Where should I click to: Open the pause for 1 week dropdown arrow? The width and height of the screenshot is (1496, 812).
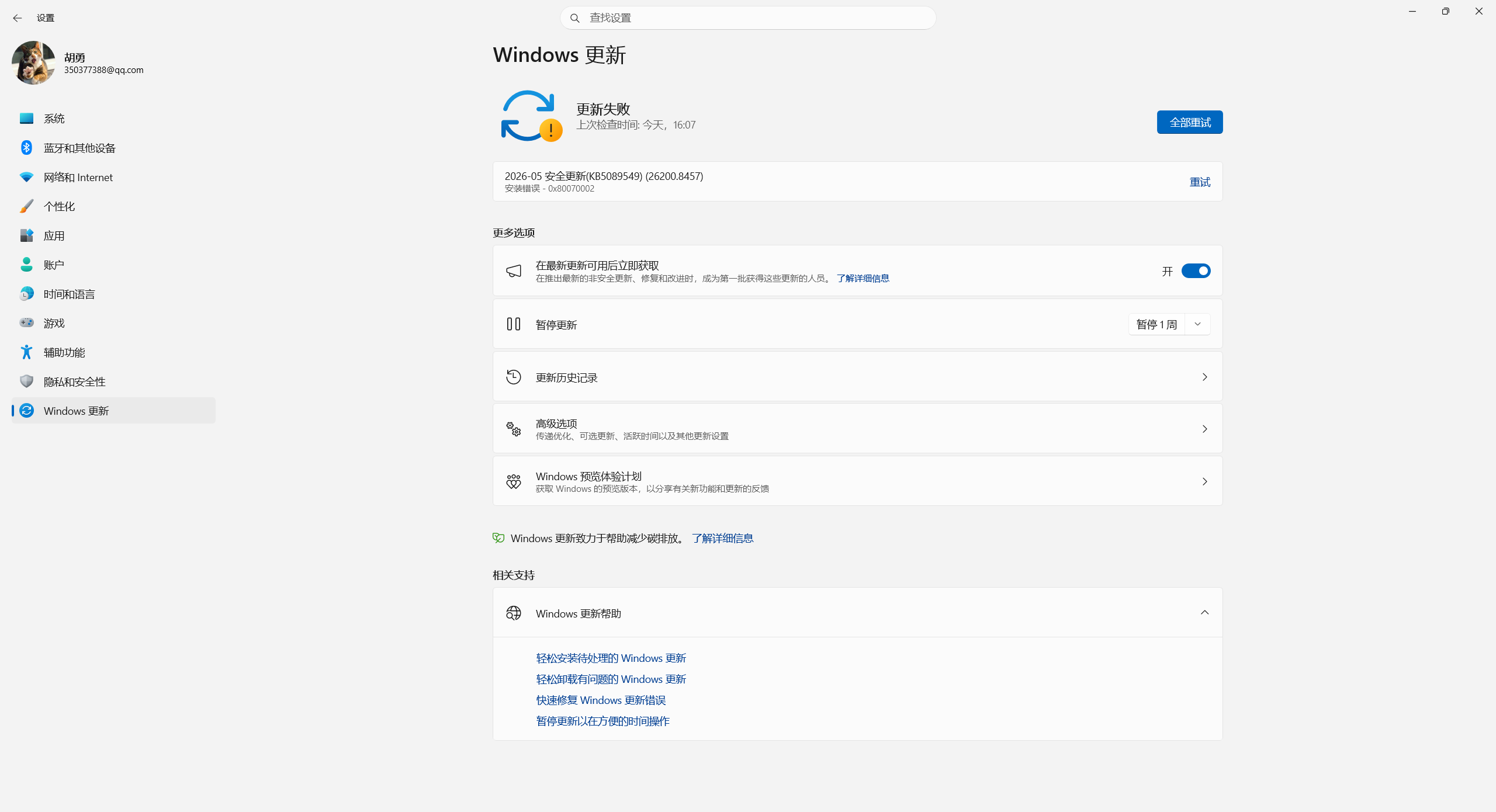(1197, 324)
